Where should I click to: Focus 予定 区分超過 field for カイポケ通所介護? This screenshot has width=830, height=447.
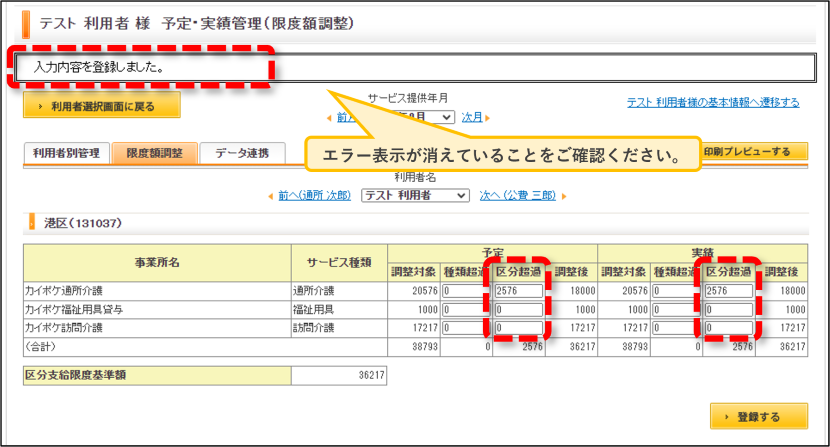coord(519,291)
